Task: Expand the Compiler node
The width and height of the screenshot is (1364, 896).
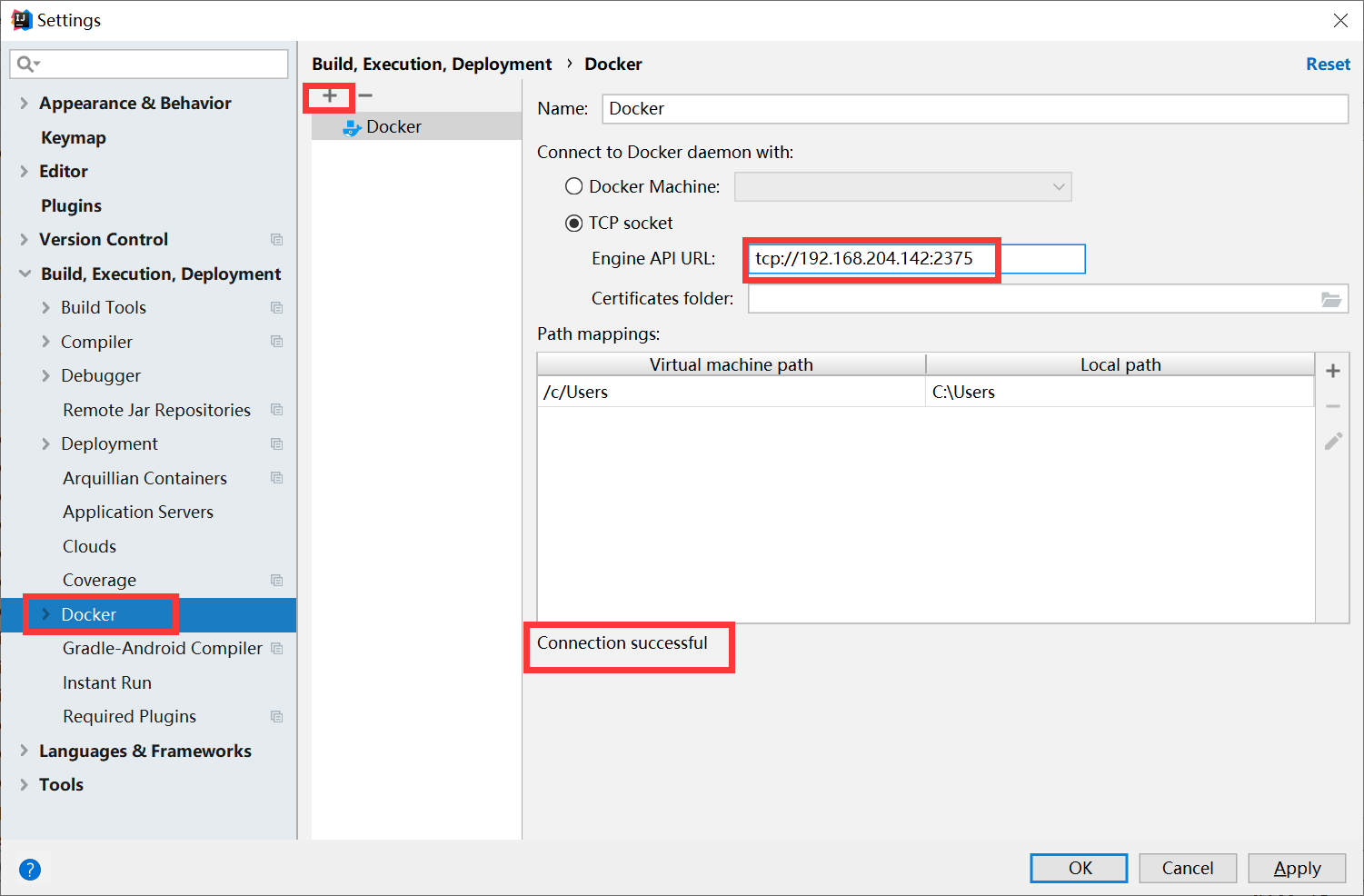Action: click(x=45, y=342)
